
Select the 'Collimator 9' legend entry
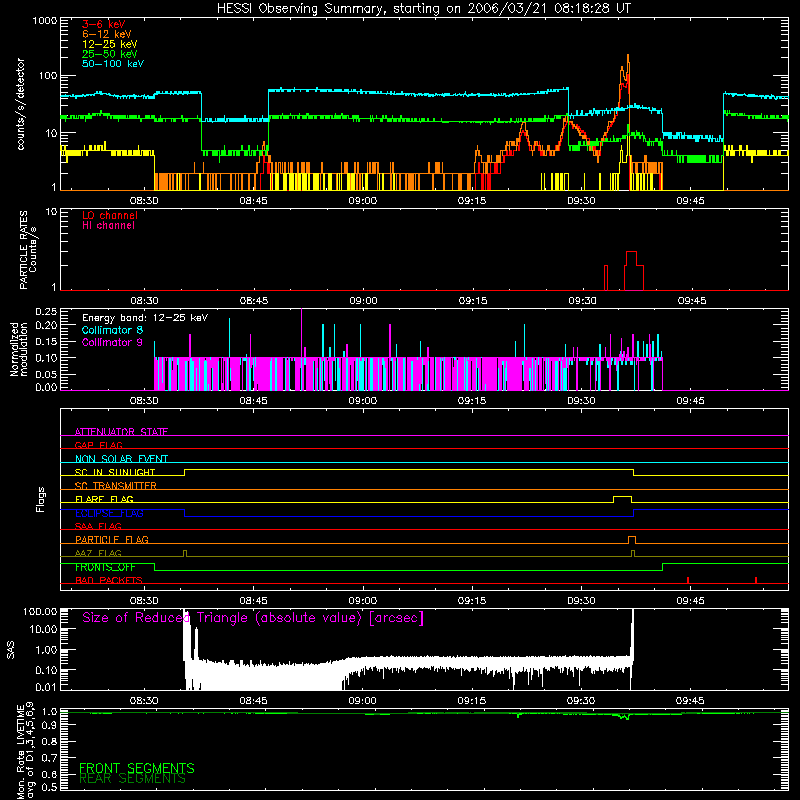[112, 342]
